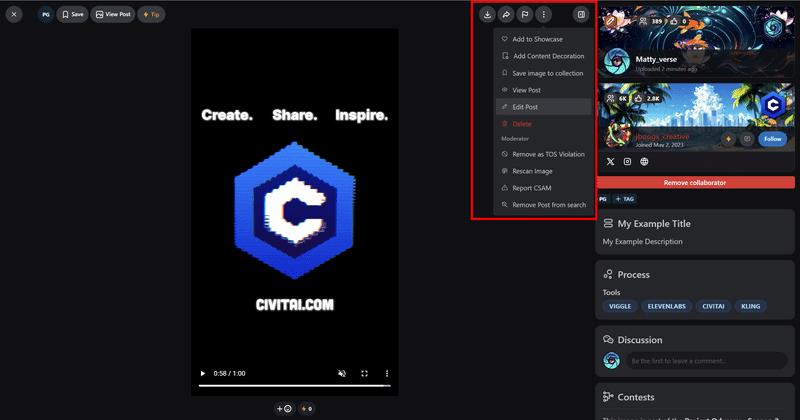Click the jboogx_creative Civitai hexagon badge
Image resolution: width=800 pixels, height=420 pixels.
(773, 105)
